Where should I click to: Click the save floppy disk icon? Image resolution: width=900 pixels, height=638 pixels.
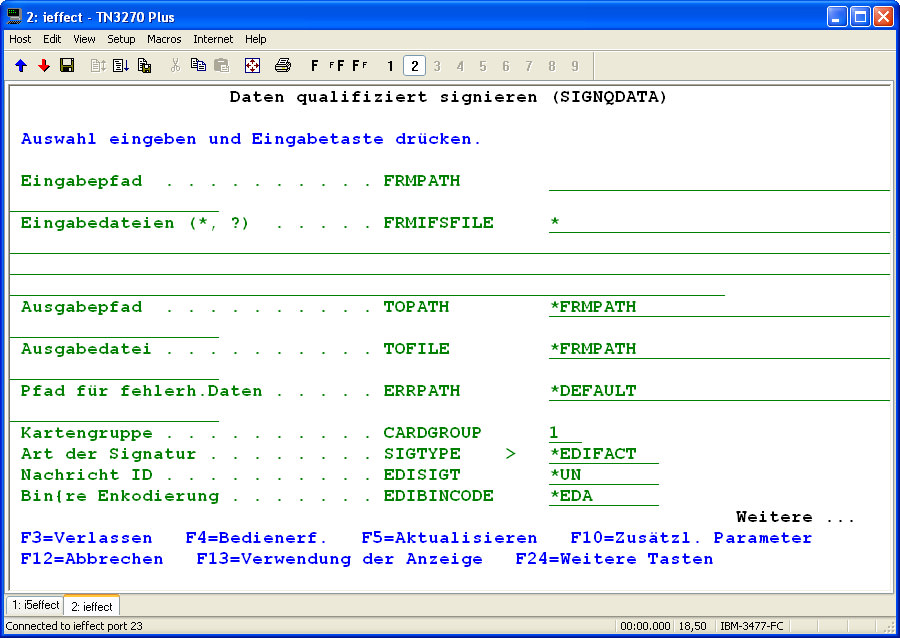pyautogui.click(x=67, y=66)
